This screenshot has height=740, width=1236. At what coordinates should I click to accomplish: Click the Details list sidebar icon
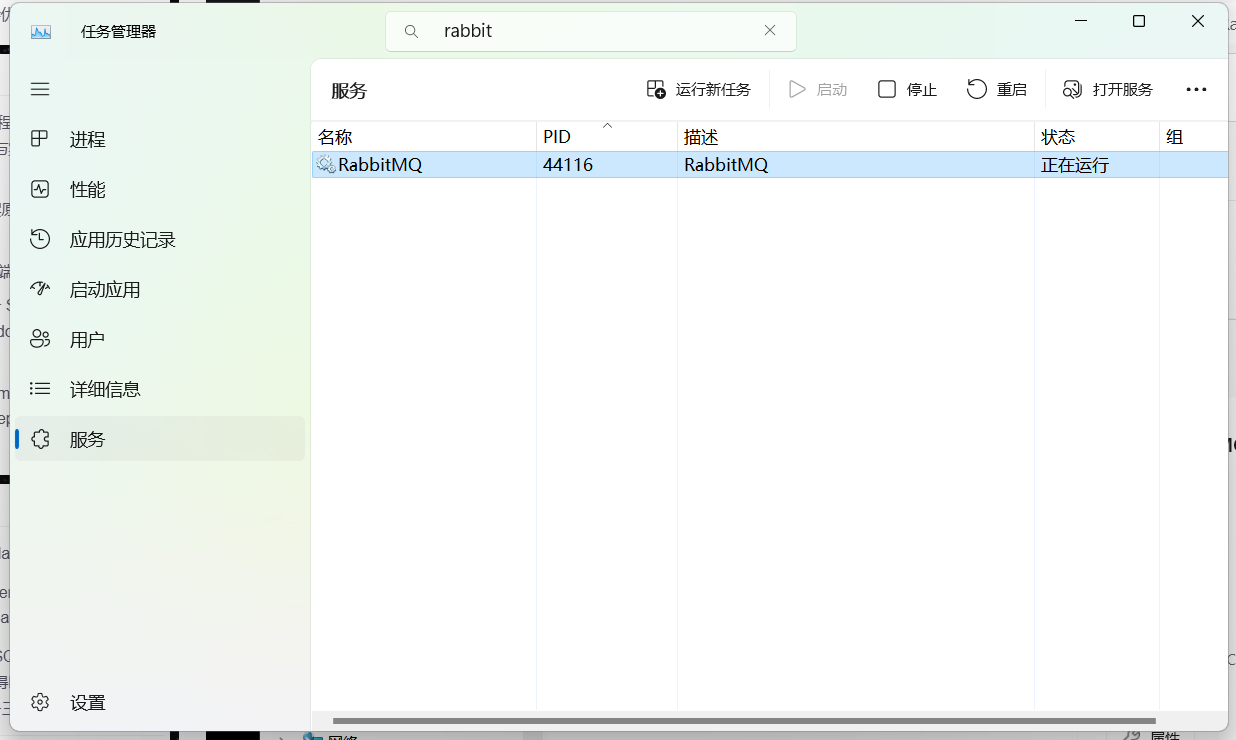click(40, 388)
